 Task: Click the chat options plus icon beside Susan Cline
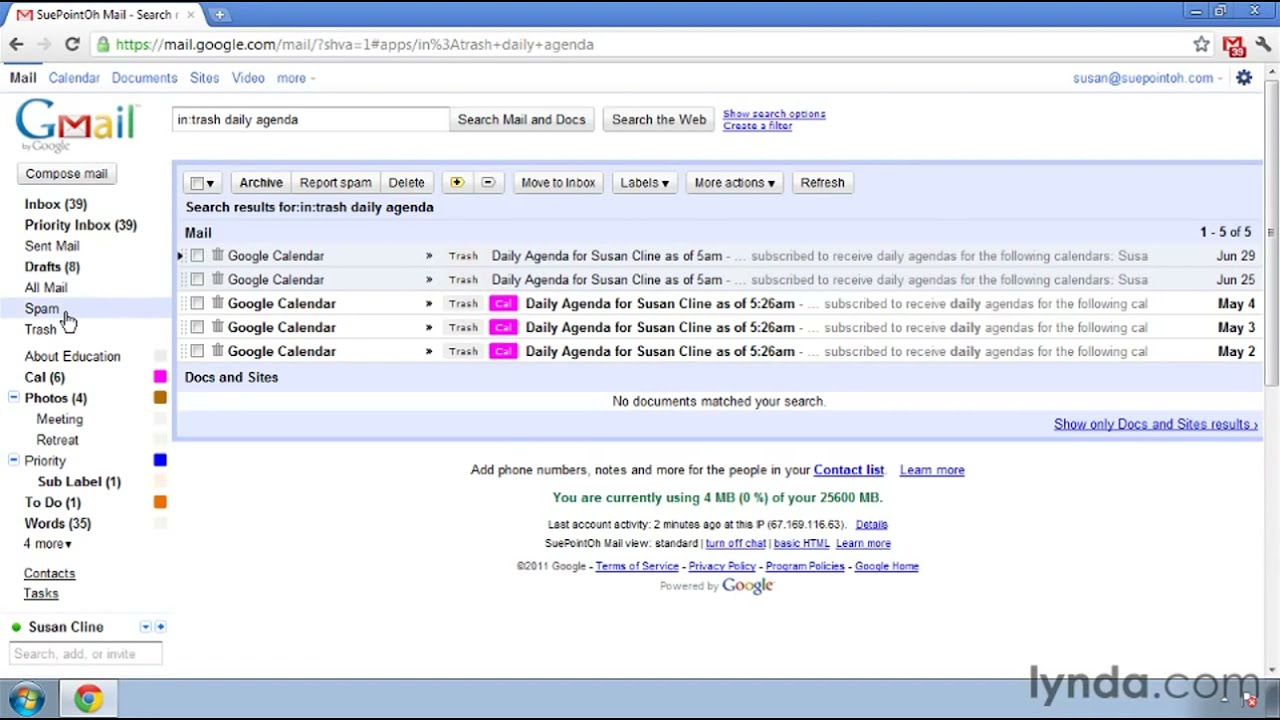(x=160, y=627)
